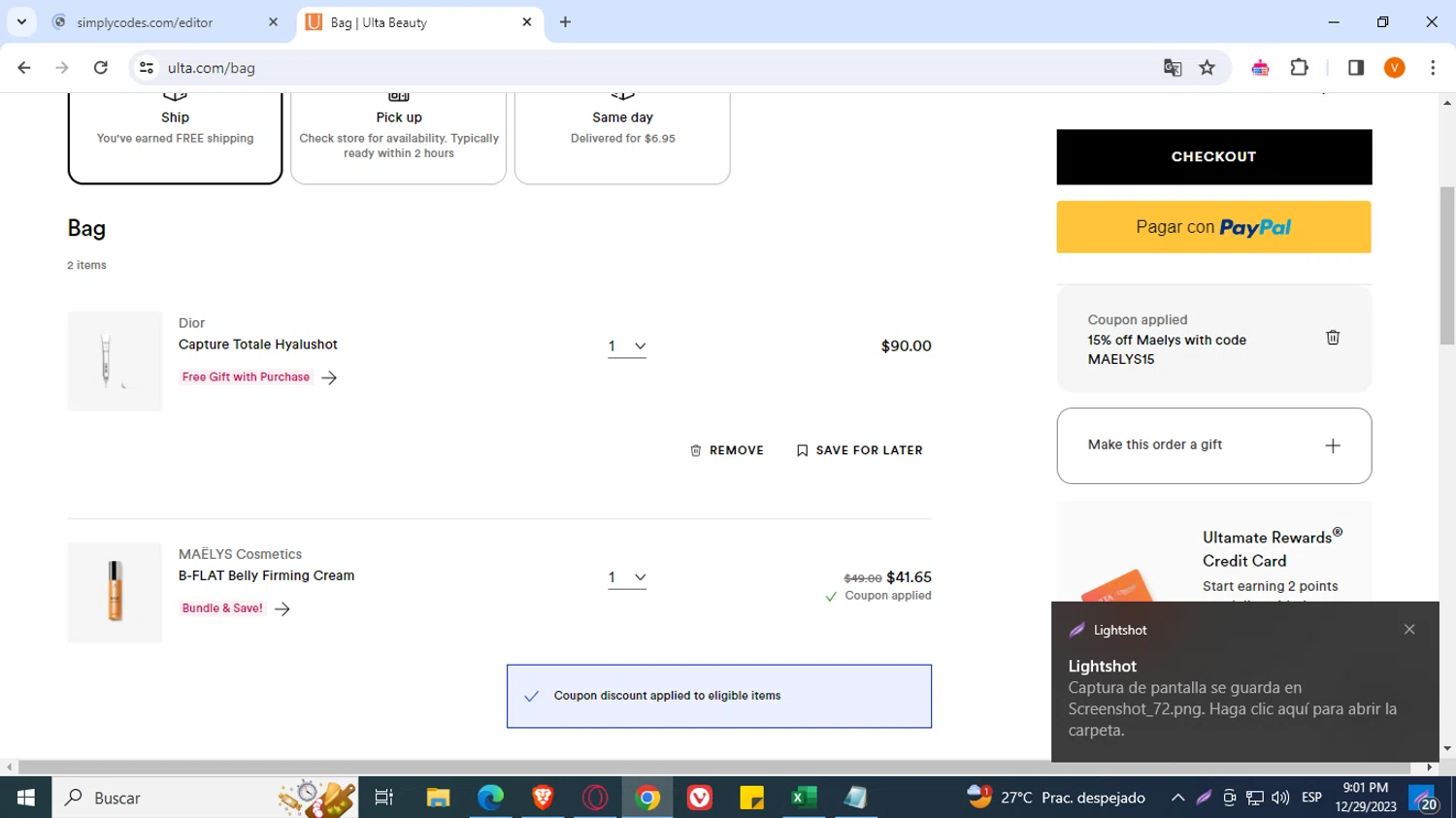This screenshot has width=1456, height=818.
Task: Choose the Ship delivery option
Action: (x=175, y=136)
